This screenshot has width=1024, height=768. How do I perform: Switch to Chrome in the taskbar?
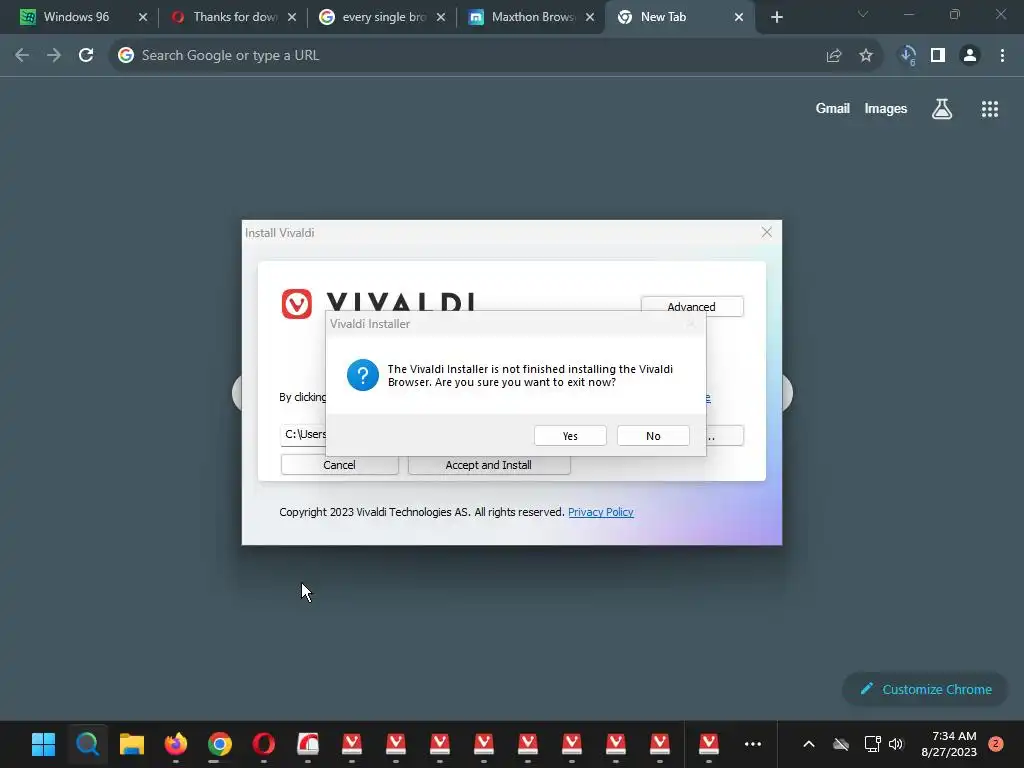click(x=219, y=744)
